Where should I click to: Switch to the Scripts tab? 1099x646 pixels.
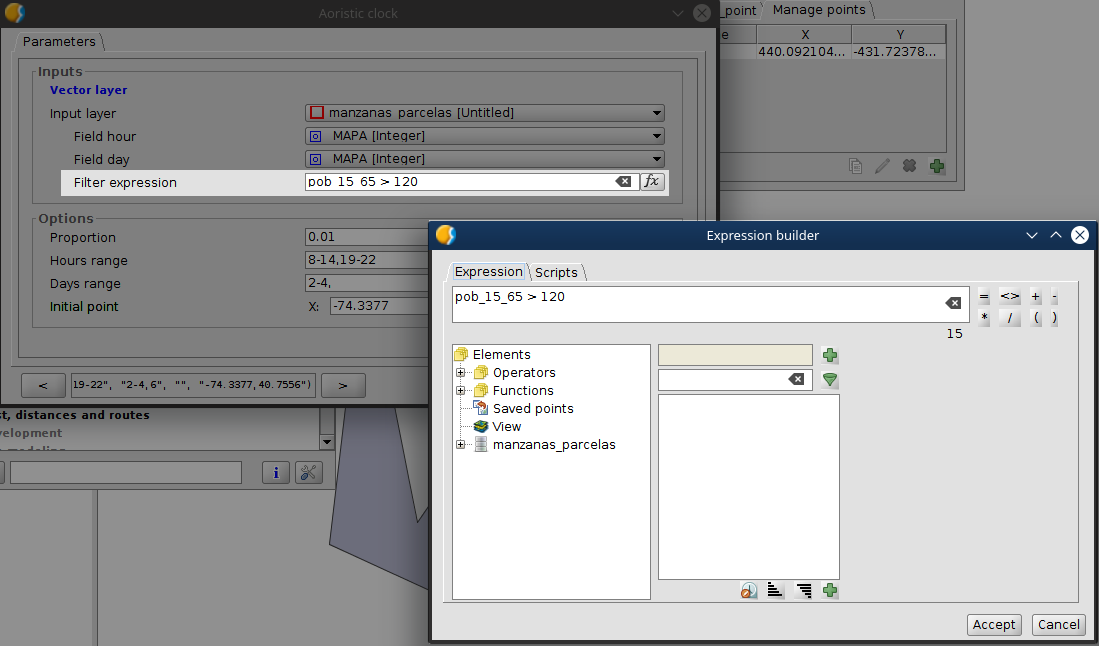[x=556, y=272]
